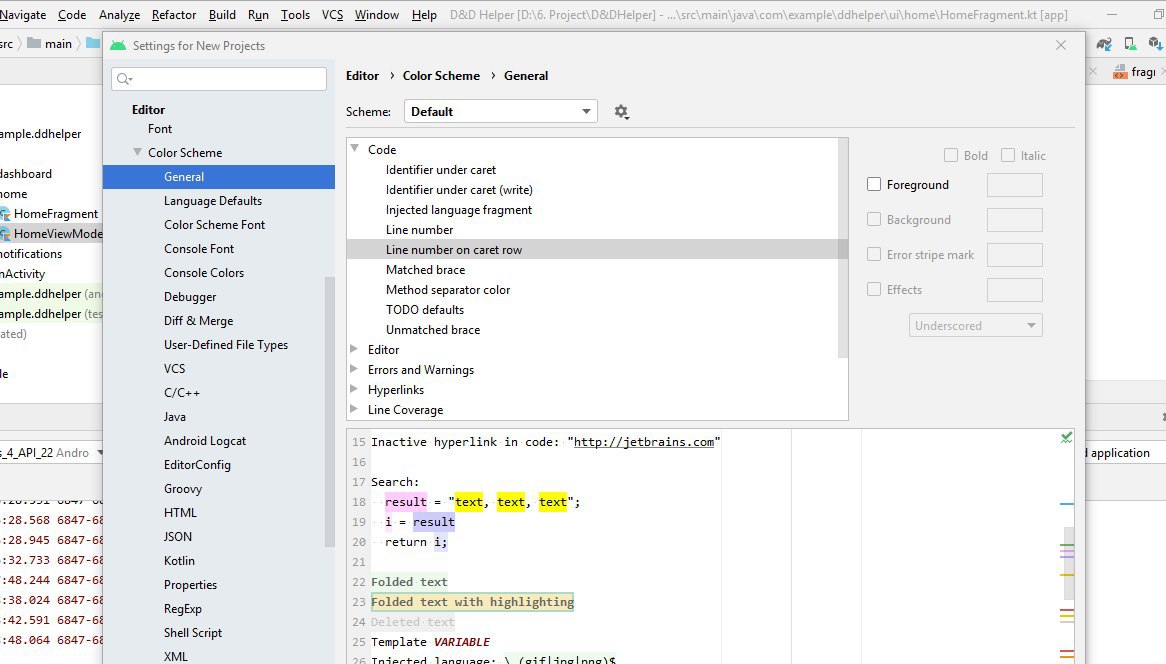Open device dropdown arrow next to API_22

pyautogui.click(x=100, y=452)
